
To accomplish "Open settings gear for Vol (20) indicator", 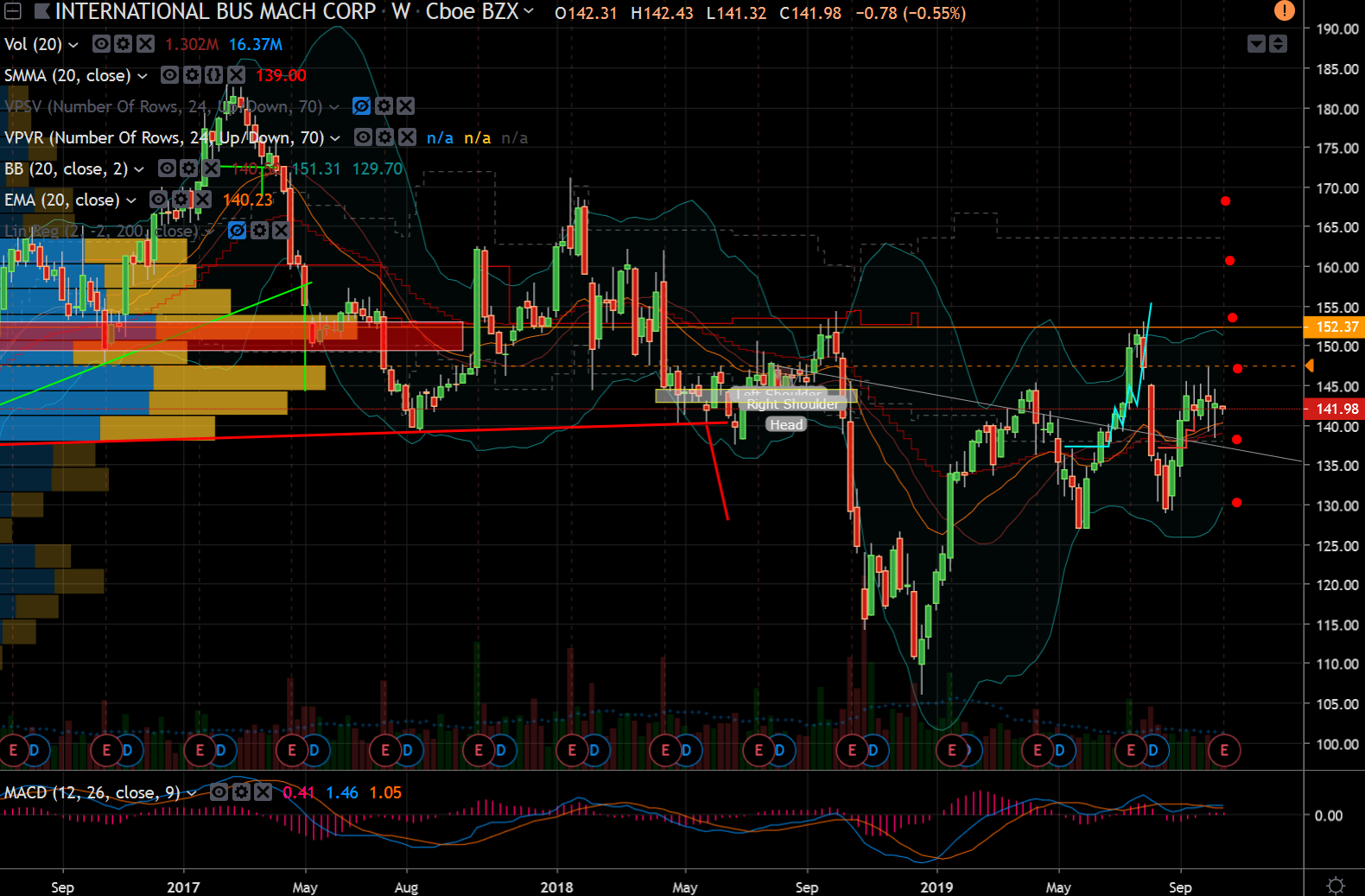I will (124, 44).
